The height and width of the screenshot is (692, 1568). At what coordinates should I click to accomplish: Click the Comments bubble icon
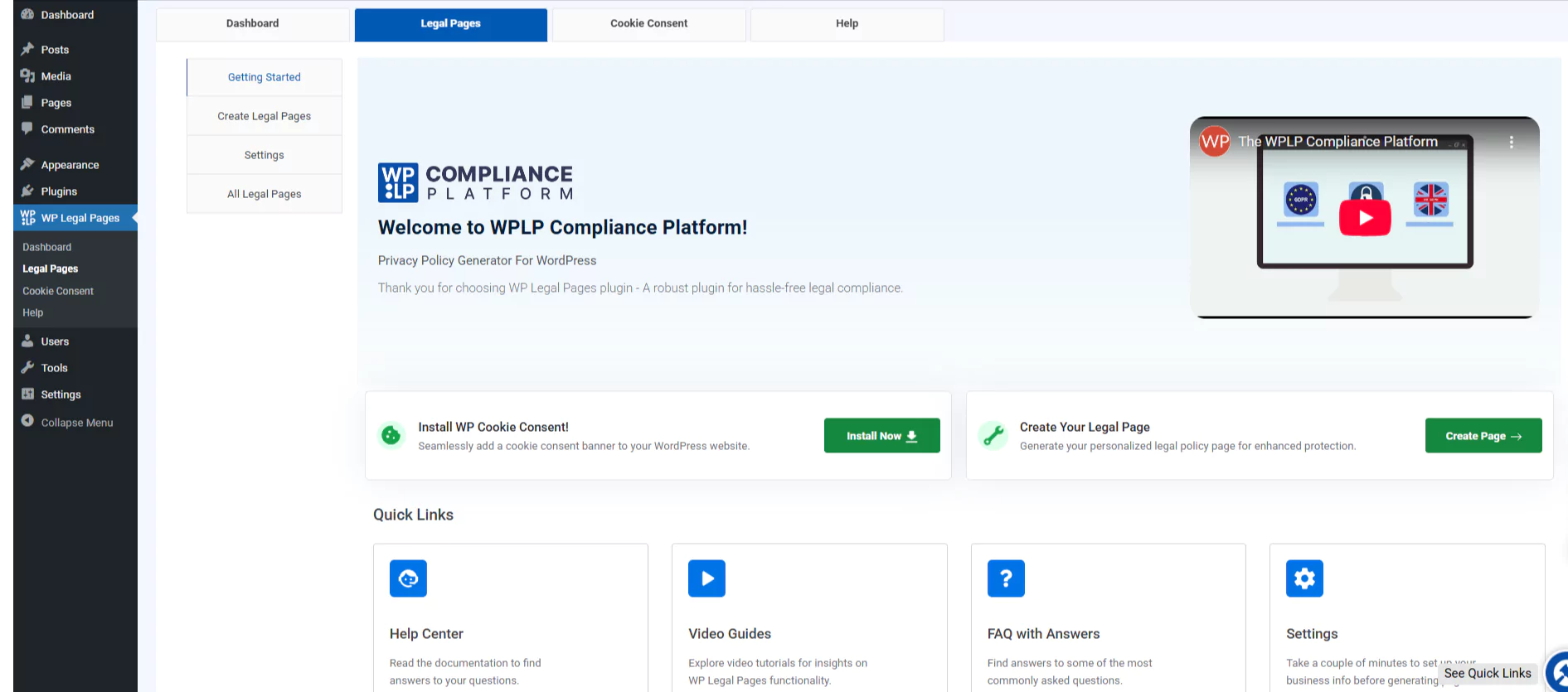pos(27,128)
